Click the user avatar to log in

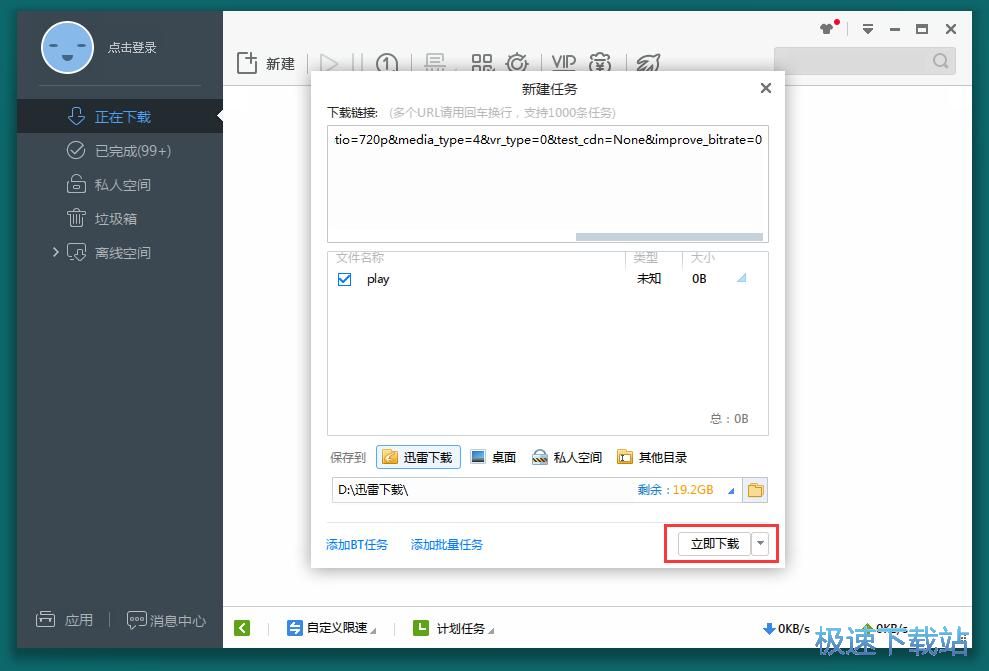[x=67, y=48]
